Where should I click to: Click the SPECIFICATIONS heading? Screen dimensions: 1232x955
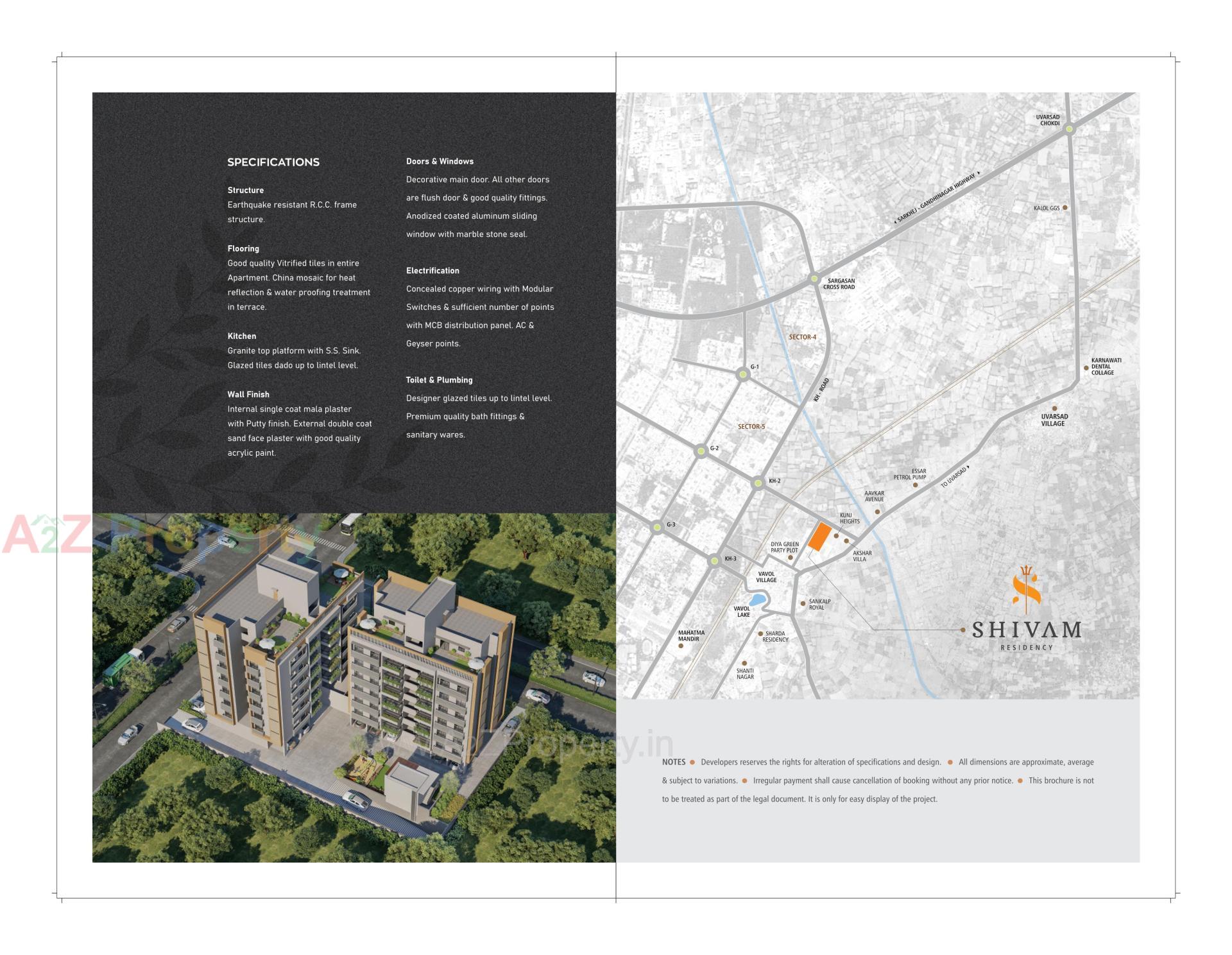(273, 162)
